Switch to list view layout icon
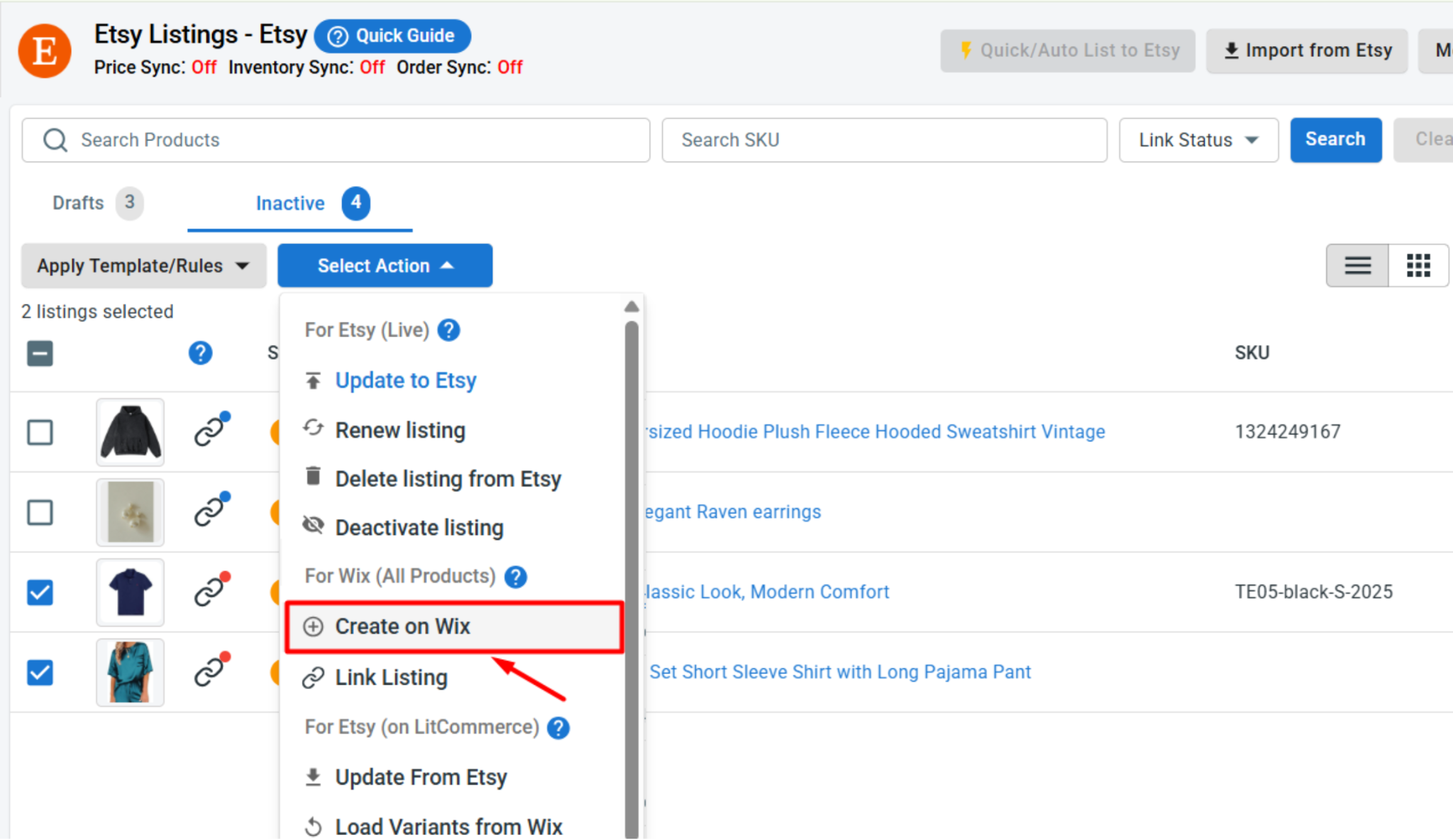This screenshot has width=1453, height=840. pos(1358,265)
